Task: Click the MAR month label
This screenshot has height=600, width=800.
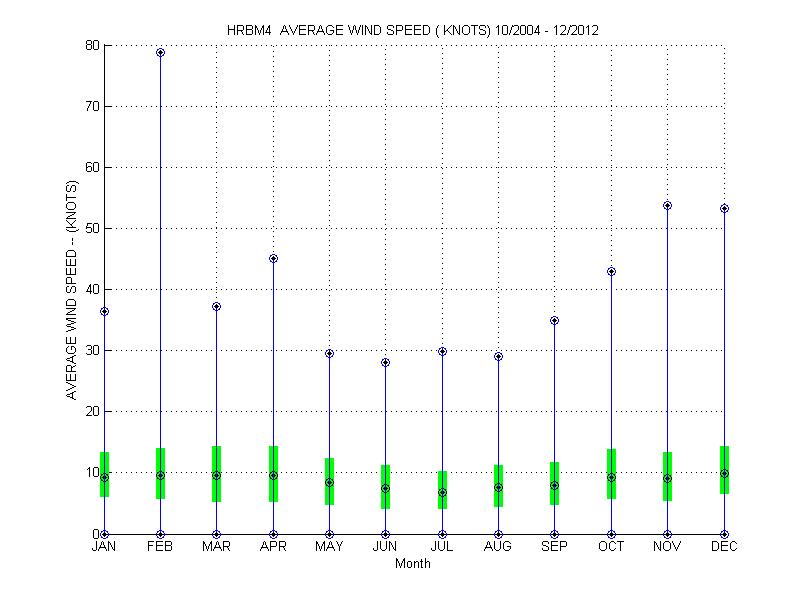Action: (216, 546)
